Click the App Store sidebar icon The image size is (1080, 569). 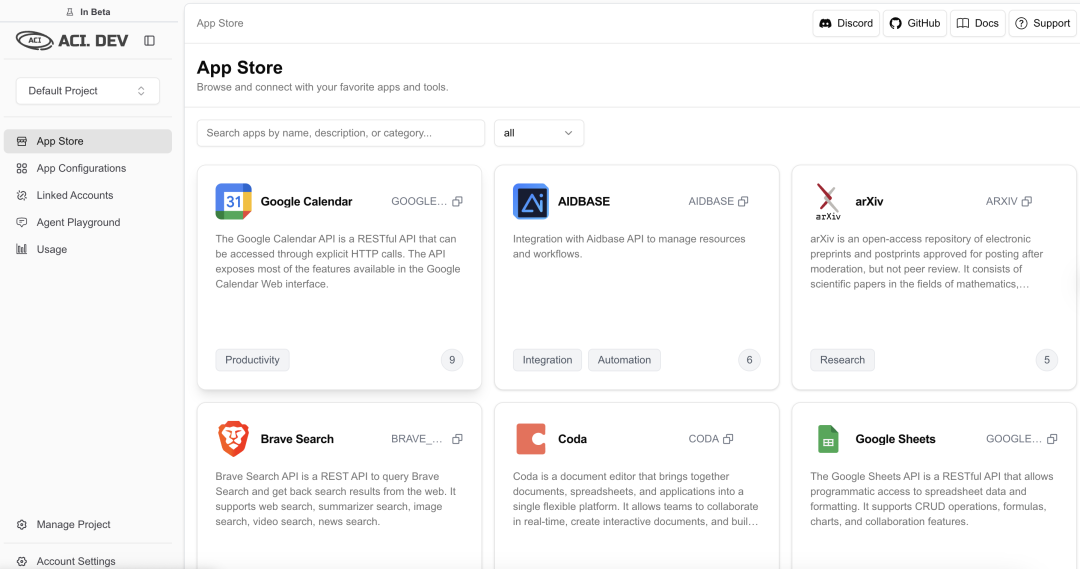(22, 141)
